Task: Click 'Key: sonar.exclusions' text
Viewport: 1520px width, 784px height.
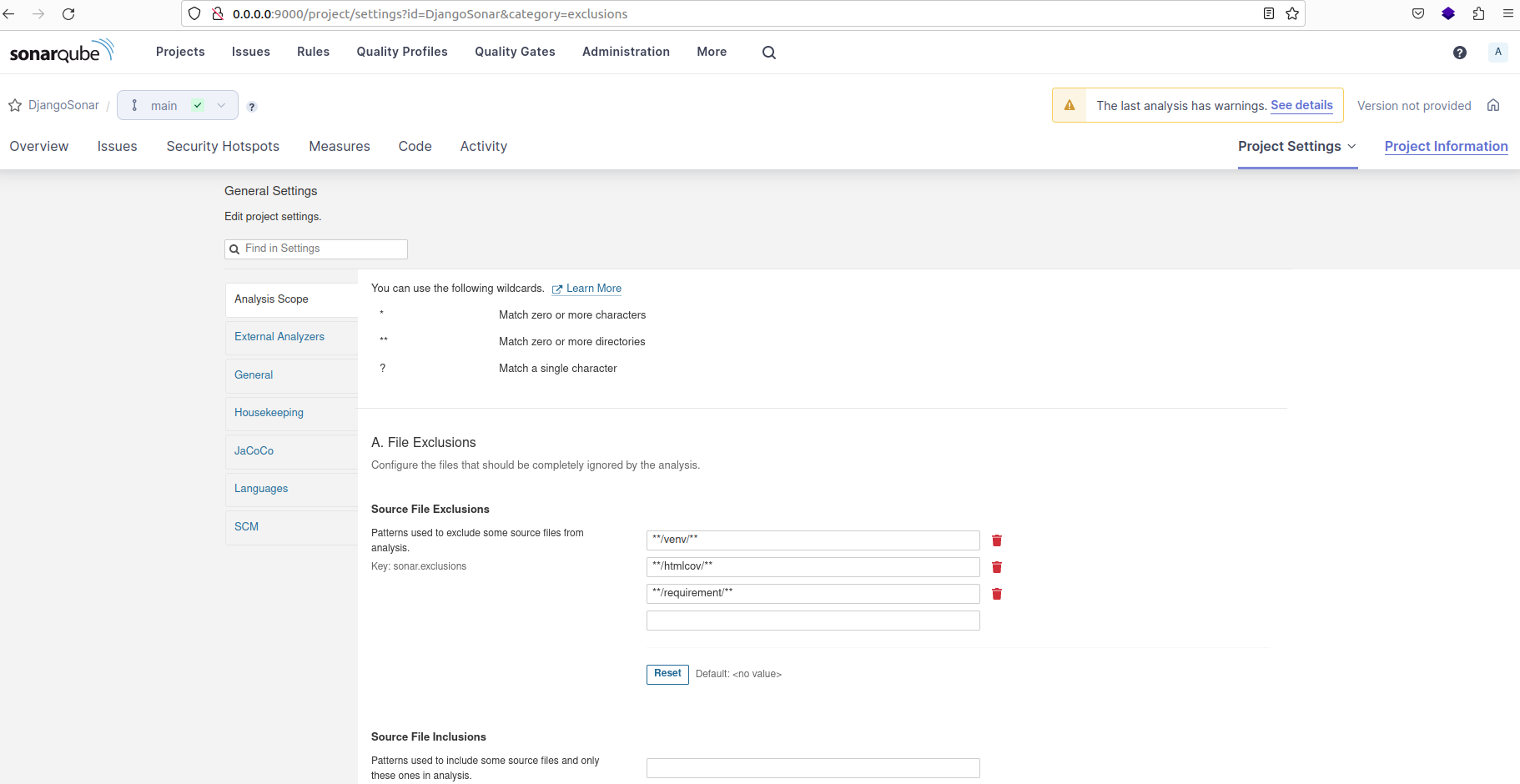Action: tap(419, 566)
